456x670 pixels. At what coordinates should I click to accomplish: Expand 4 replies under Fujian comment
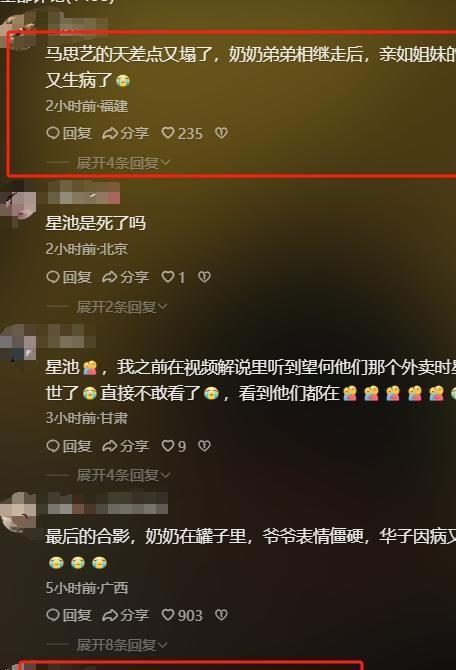[x=123, y=163]
